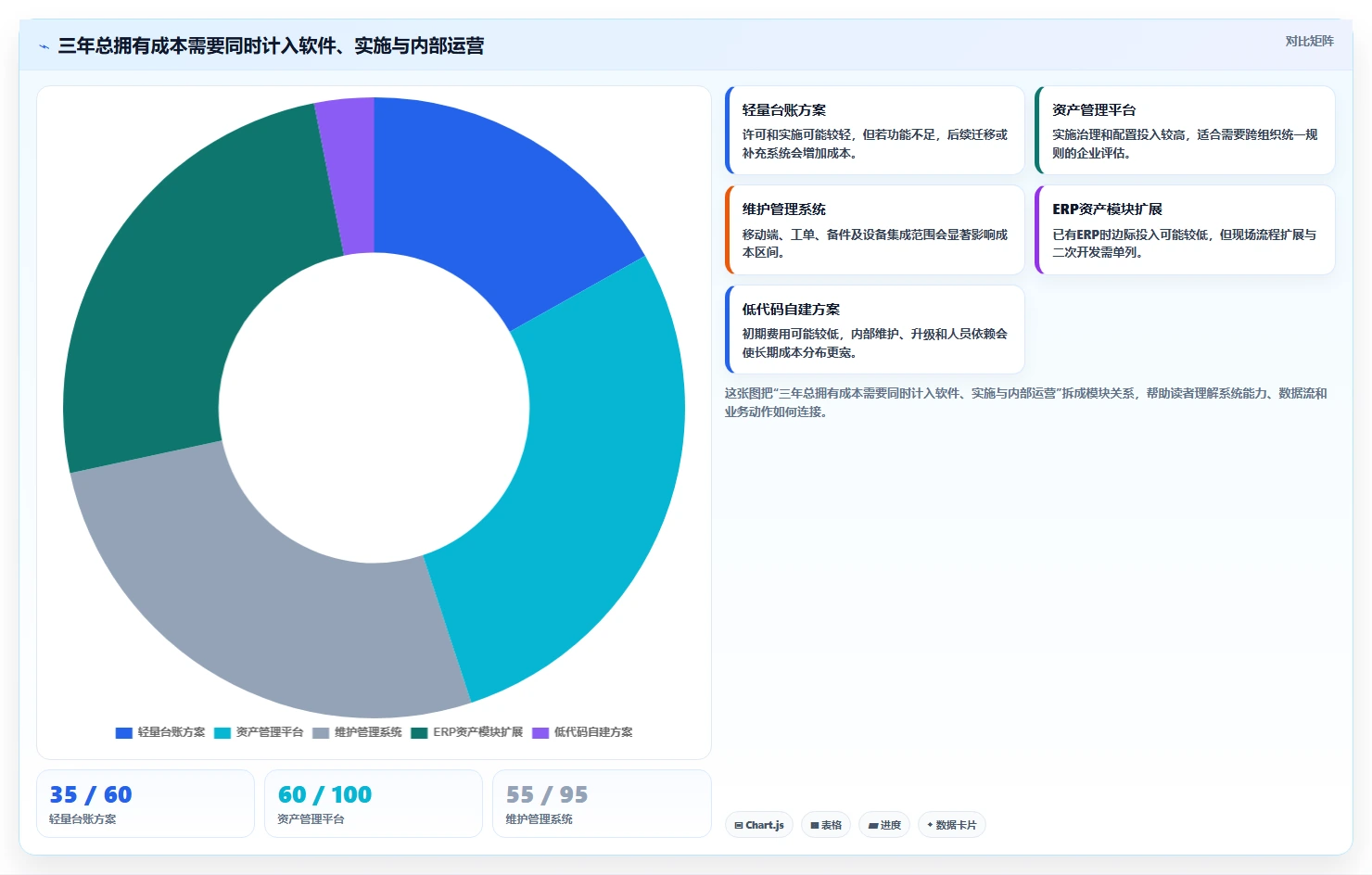Open the 维护管理系统 description card
Image resolution: width=1372 pixels, height=875 pixels.
[x=874, y=230]
